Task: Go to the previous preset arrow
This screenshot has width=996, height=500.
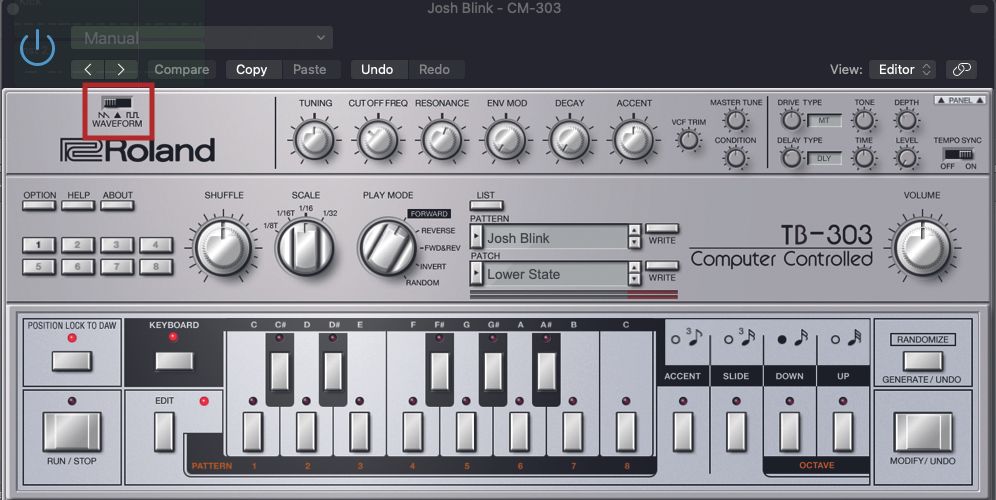Action: coord(89,69)
